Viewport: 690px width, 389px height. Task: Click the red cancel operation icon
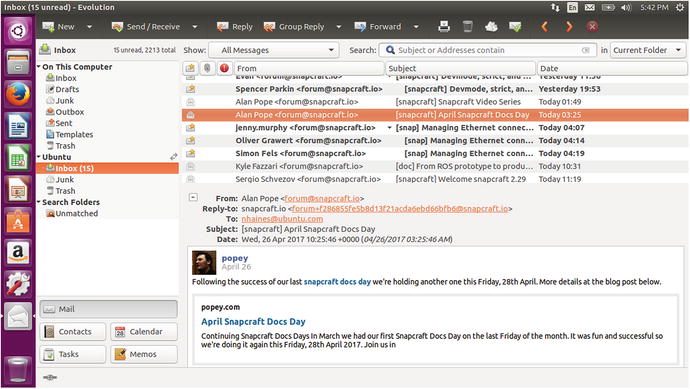click(x=592, y=27)
